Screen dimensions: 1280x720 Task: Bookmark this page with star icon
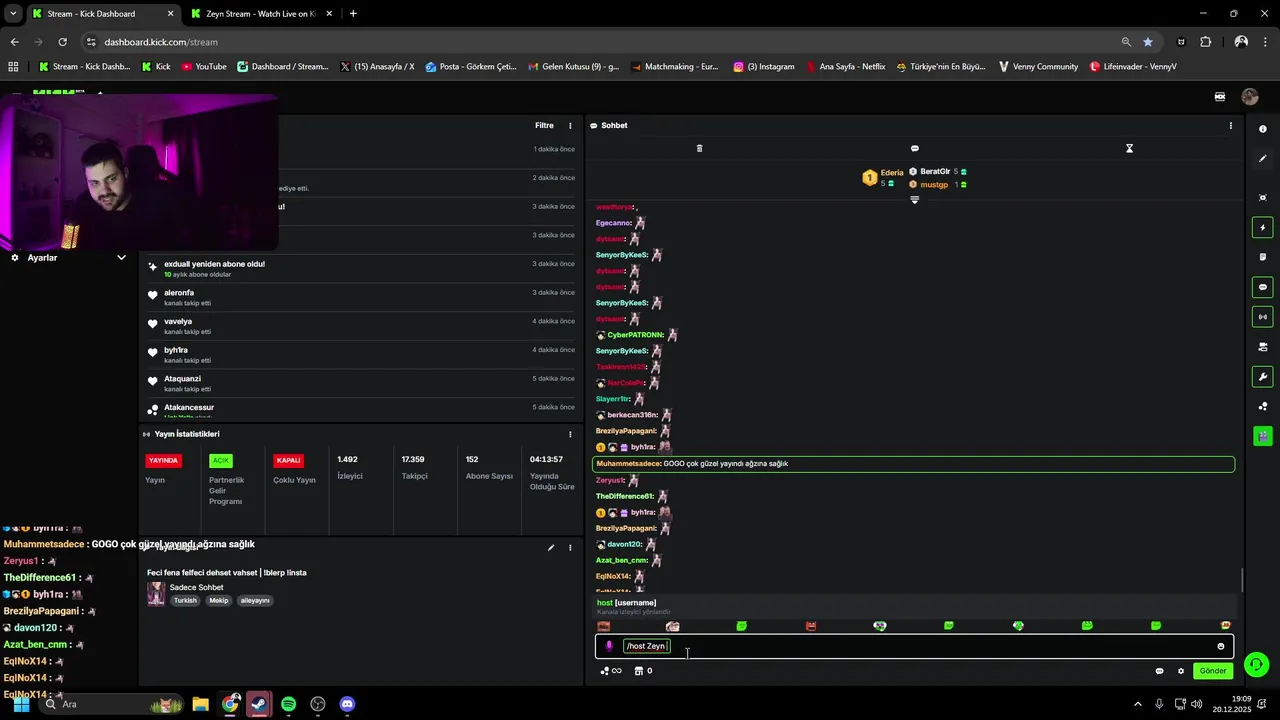tap(1148, 42)
